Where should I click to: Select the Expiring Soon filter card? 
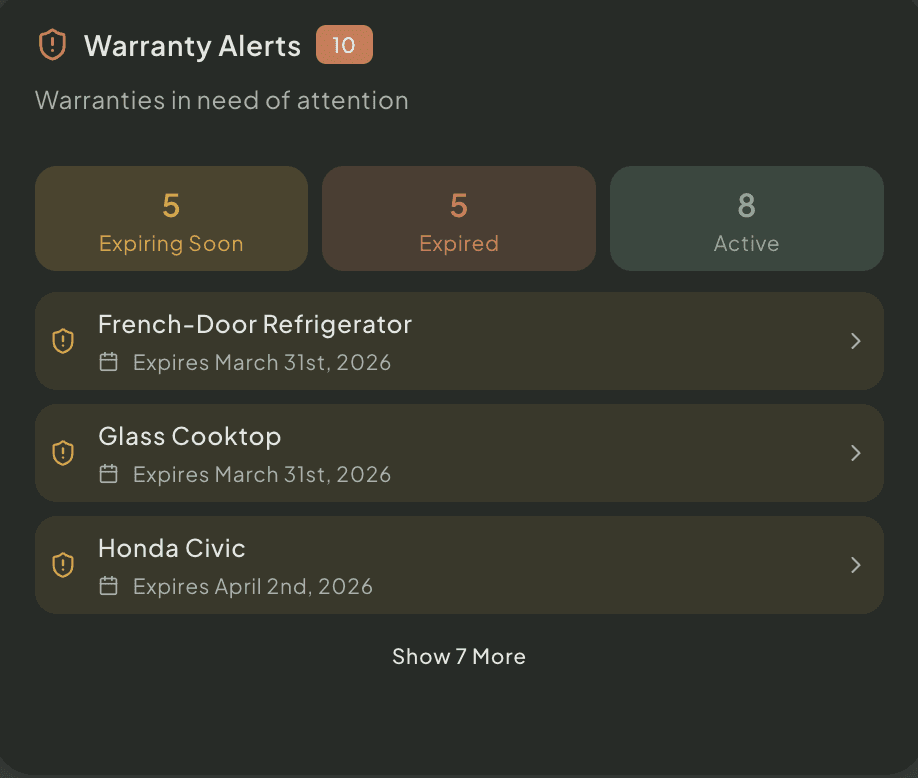(x=171, y=218)
